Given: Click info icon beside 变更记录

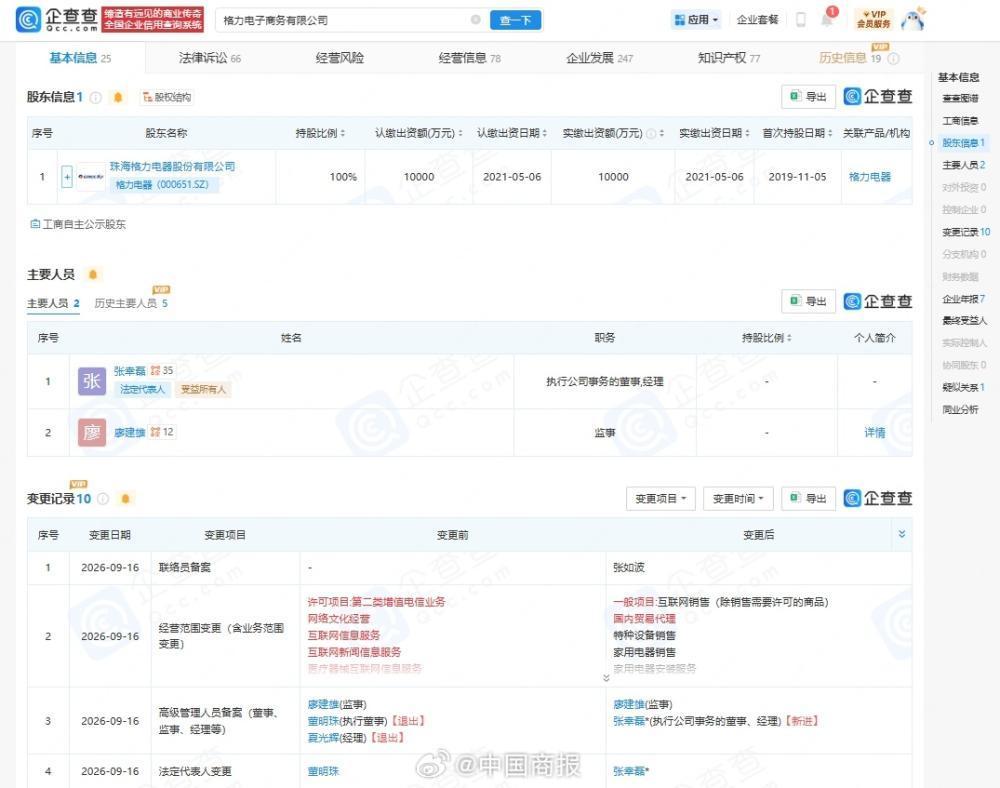Looking at the screenshot, I should (103, 499).
